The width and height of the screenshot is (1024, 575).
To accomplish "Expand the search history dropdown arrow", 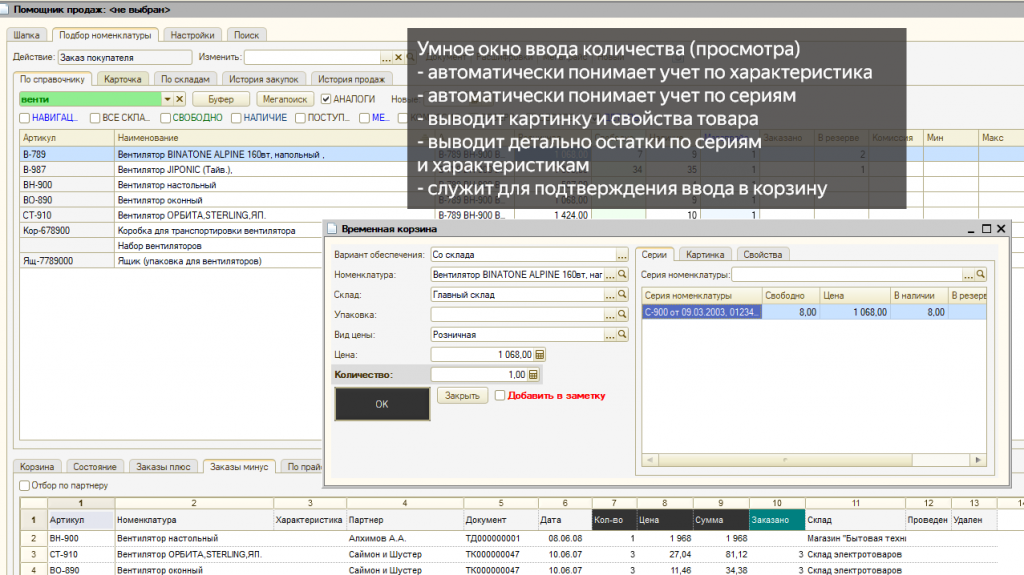I will click(167, 99).
